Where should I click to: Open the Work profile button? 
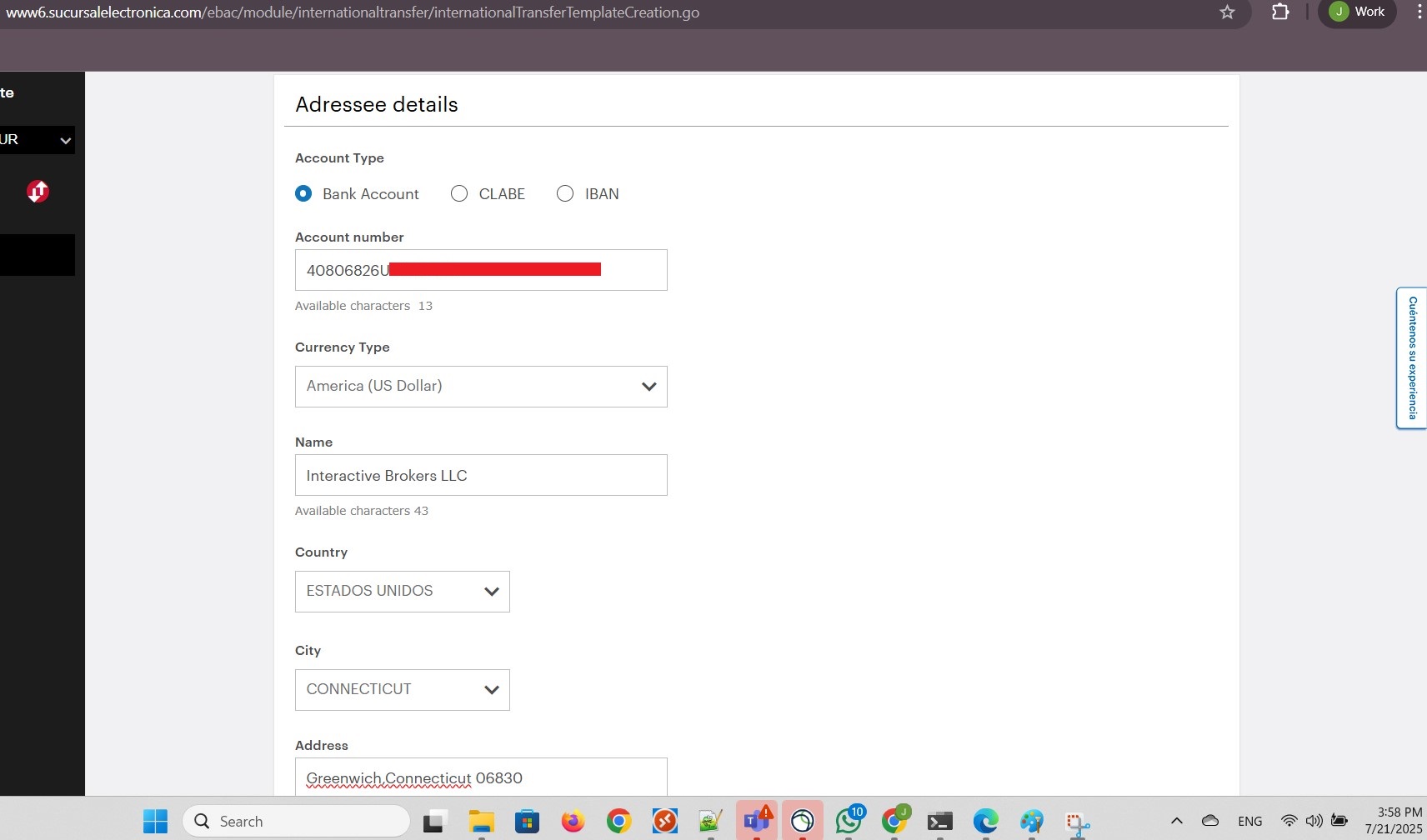coord(1357,12)
